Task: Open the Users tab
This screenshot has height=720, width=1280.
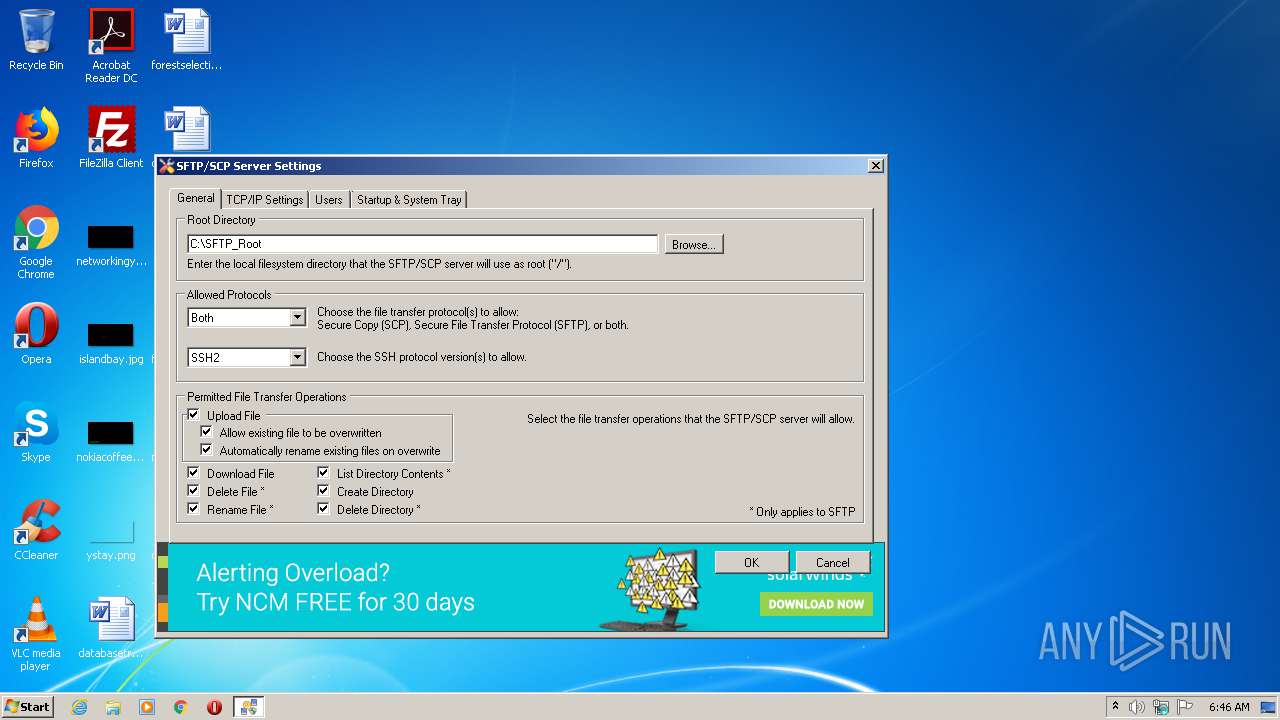Action: [329, 200]
